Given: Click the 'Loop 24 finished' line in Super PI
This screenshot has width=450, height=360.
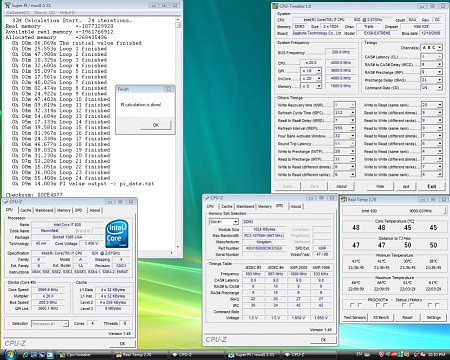Looking at the screenshot, I should tap(61, 178).
